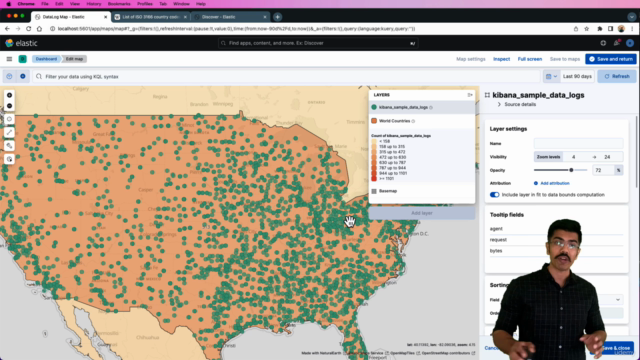Image resolution: width=640 pixels, height=360 pixels.
Task: Open the date quick menu calendar dropdown
Action: pos(551,76)
